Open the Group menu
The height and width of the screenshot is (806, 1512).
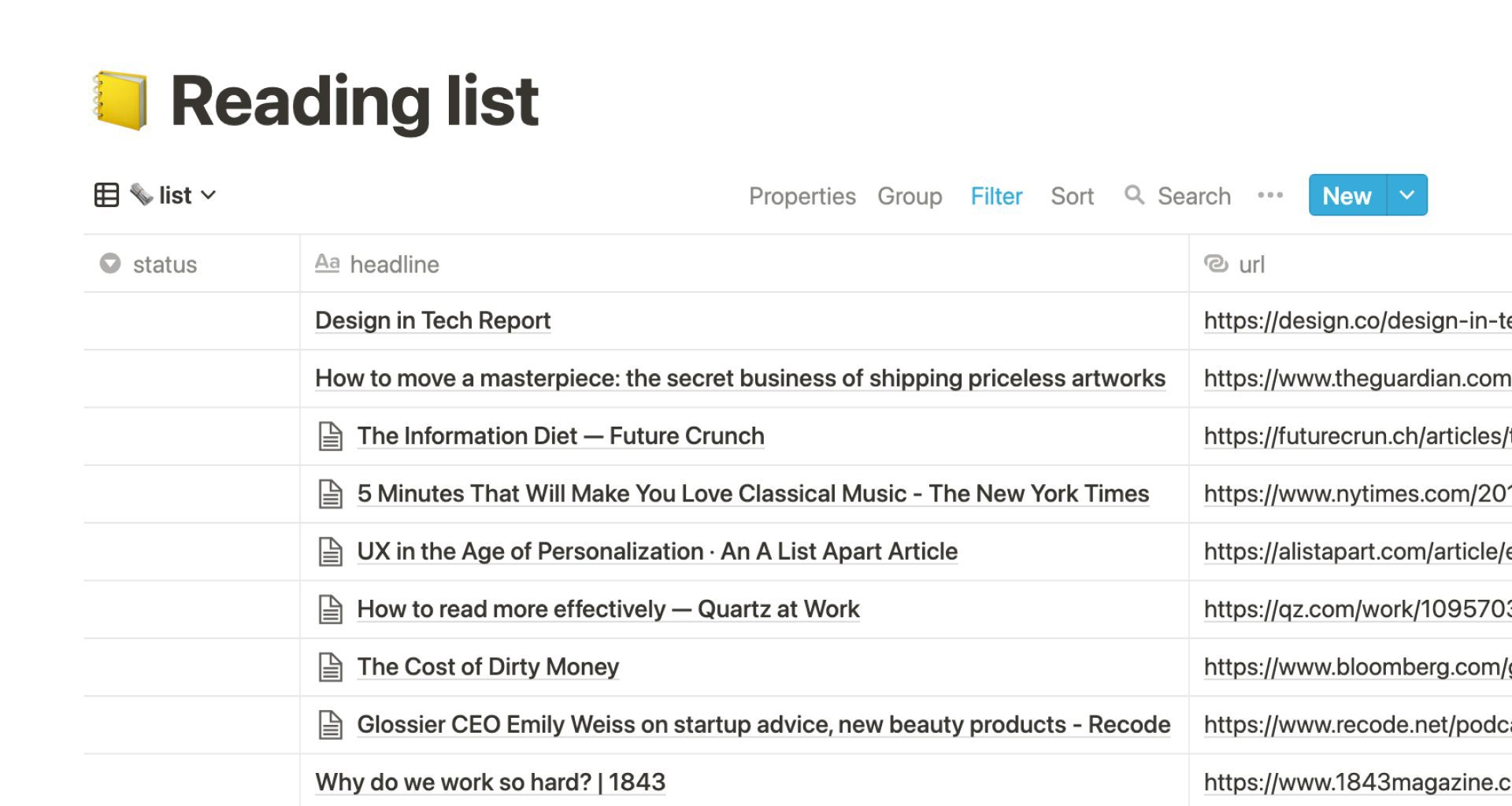[x=910, y=196]
